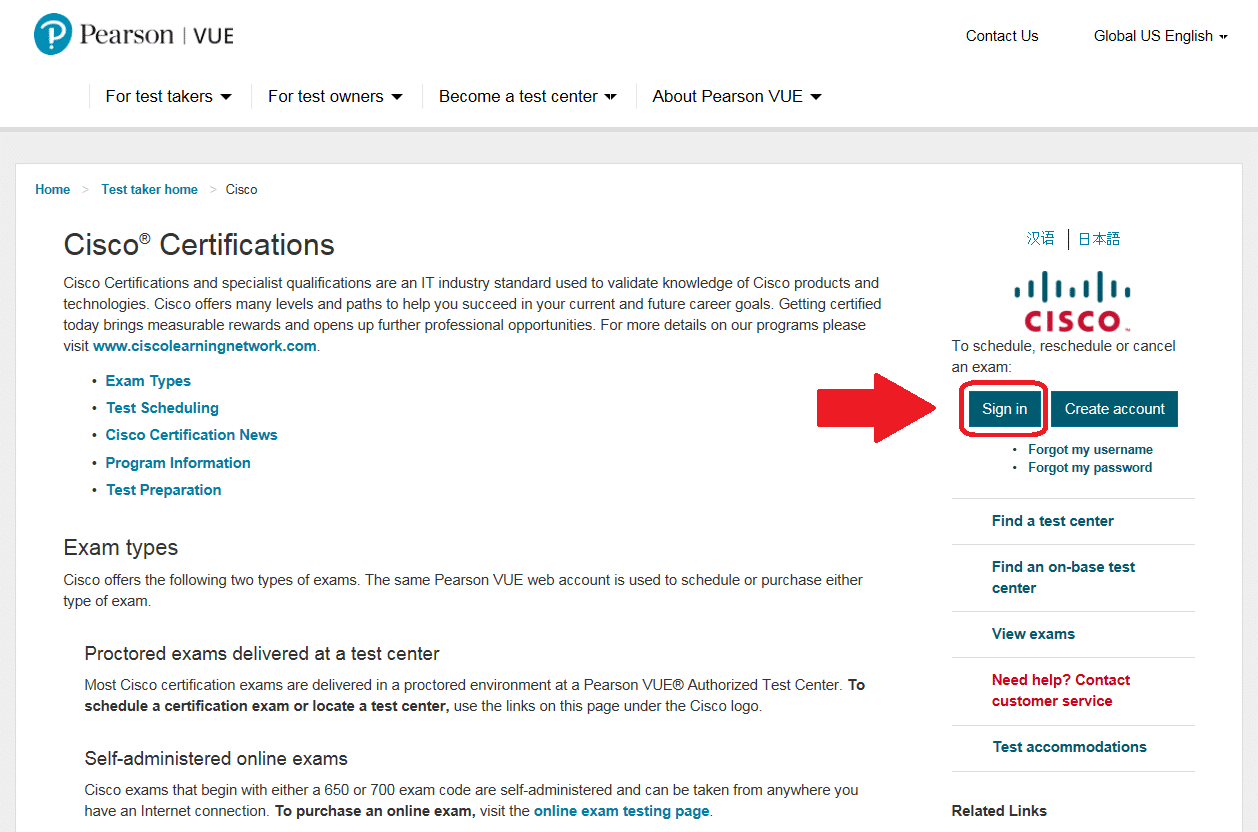1258x832 pixels.
Task: Click the Cisco breadcrumb text
Action: (x=241, y=189)
